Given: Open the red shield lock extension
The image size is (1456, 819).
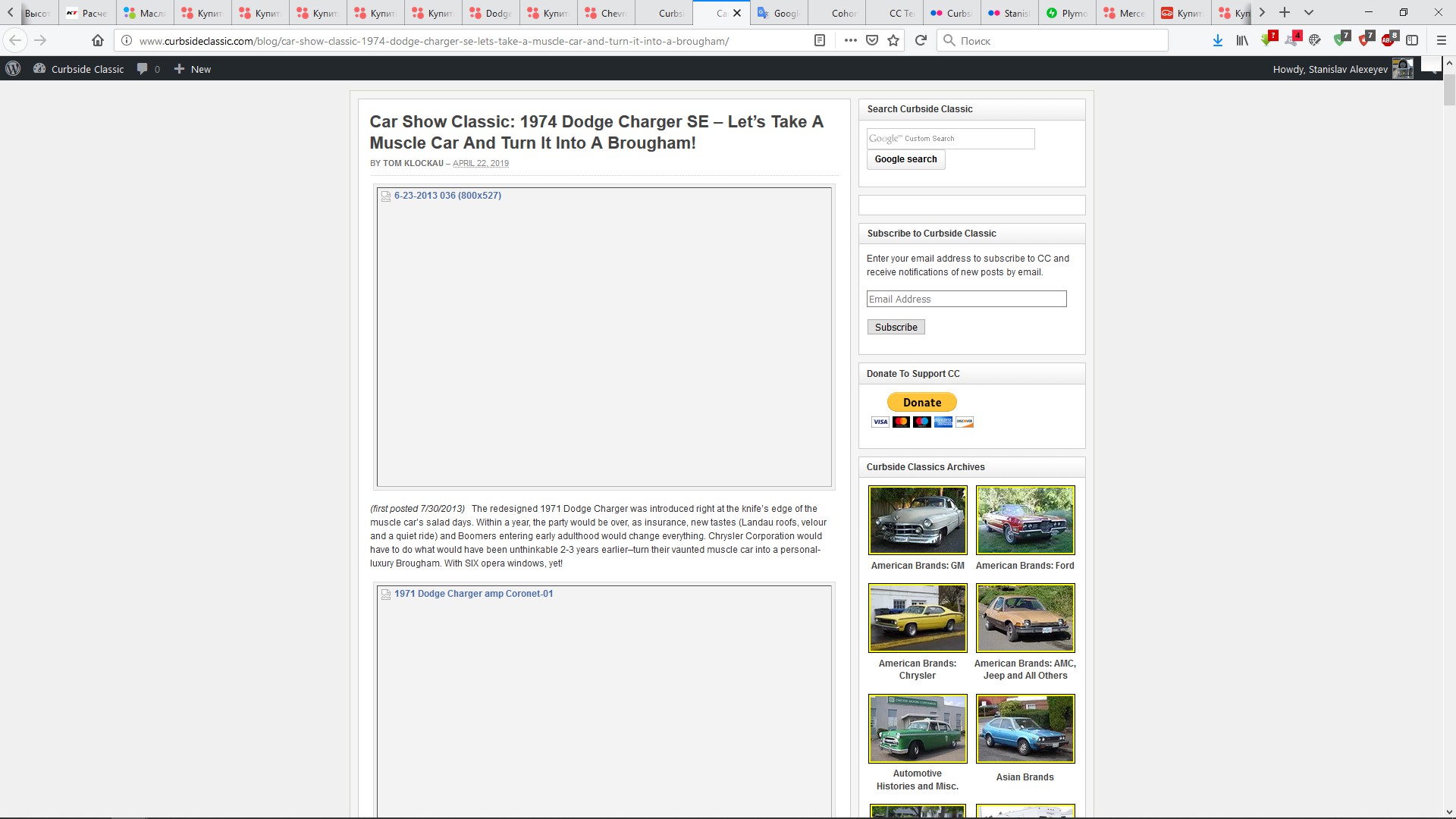Looking at the screenshot, I should pos(1365,39).
